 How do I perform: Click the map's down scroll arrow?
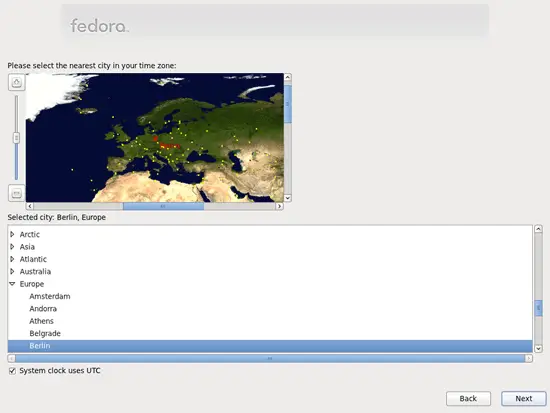[288, 198]
